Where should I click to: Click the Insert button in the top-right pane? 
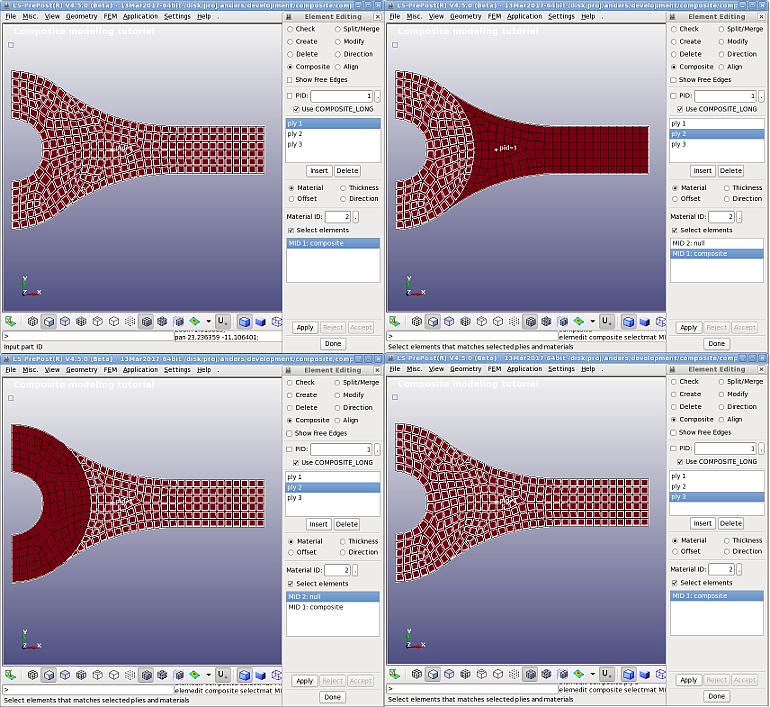pyautogui.click(x=703, y=171)
